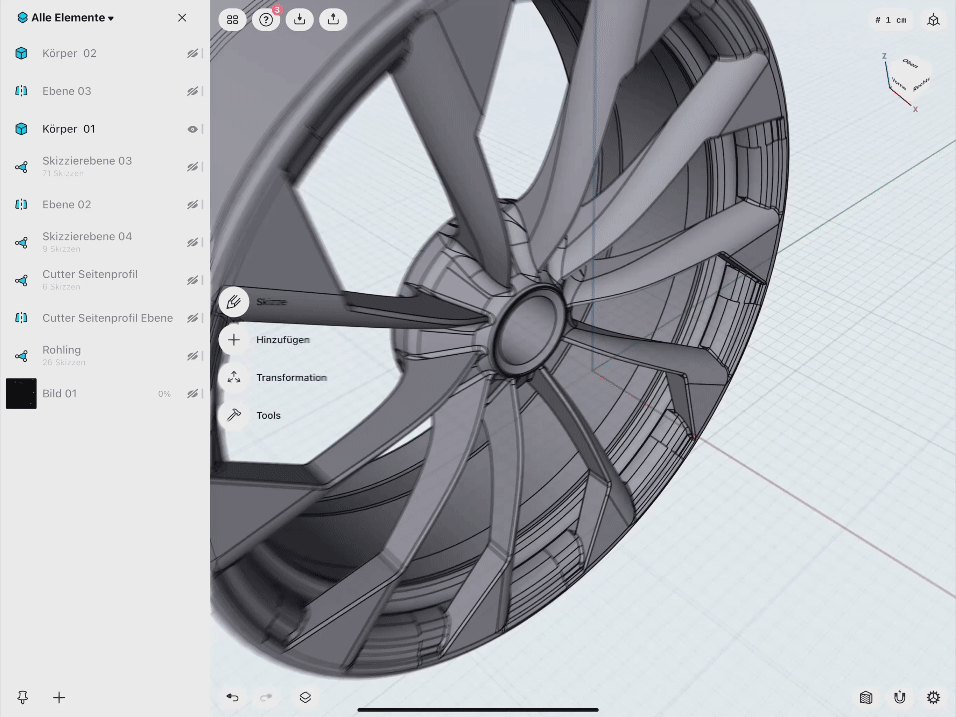Image resolution: width=956 pixels, height=717 pixels.
Task: Open the Tools menu label
Action: point(268,415)
